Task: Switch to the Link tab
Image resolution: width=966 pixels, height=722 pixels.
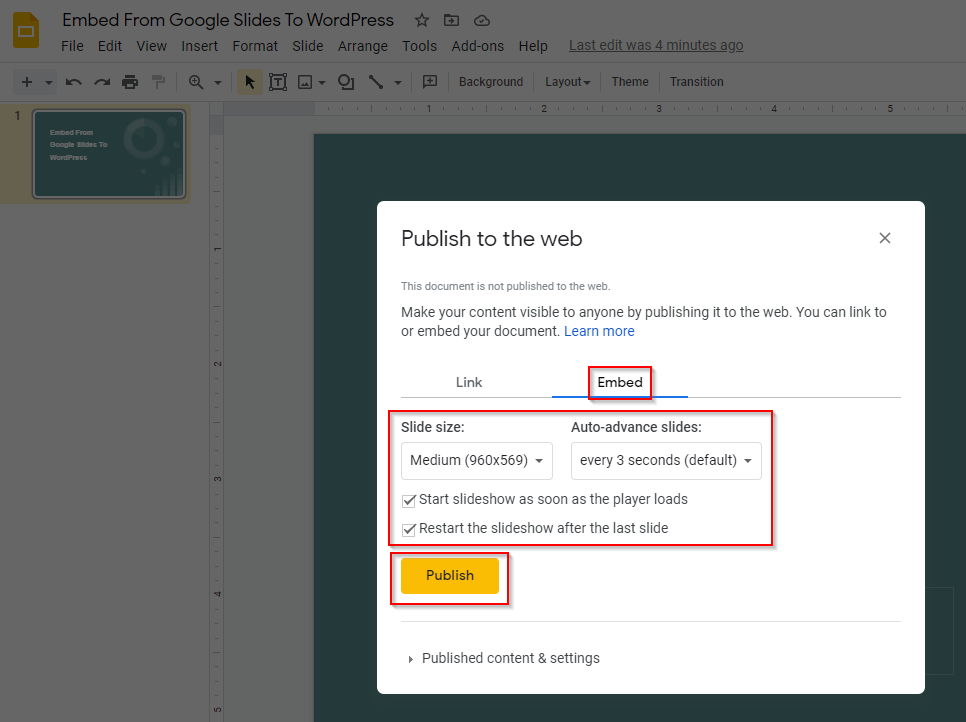Action: [x=469, y=383]
